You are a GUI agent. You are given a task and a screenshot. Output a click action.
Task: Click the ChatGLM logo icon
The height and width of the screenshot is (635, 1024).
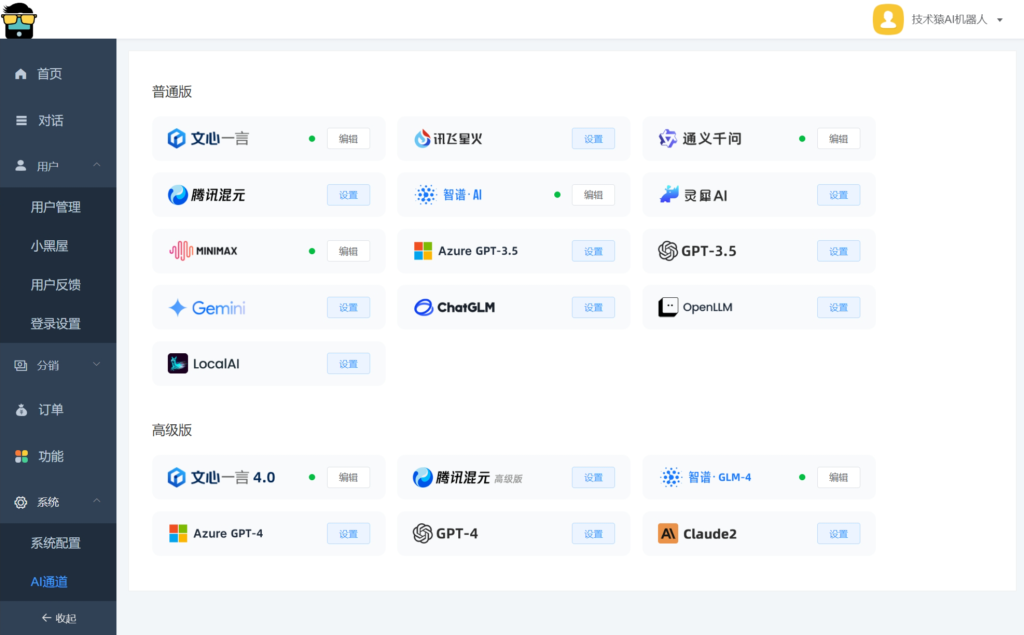(423, 307)
